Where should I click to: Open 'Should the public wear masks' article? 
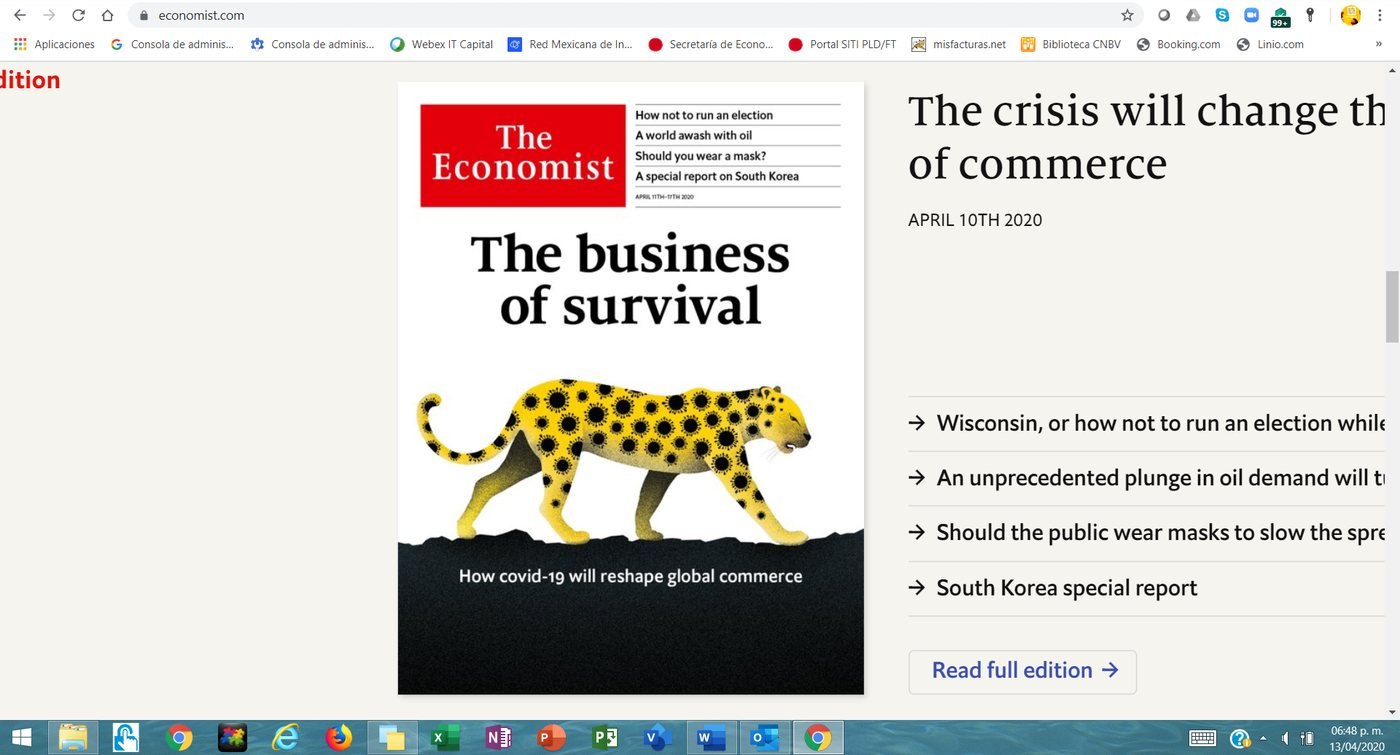(x=1160, y=532)
